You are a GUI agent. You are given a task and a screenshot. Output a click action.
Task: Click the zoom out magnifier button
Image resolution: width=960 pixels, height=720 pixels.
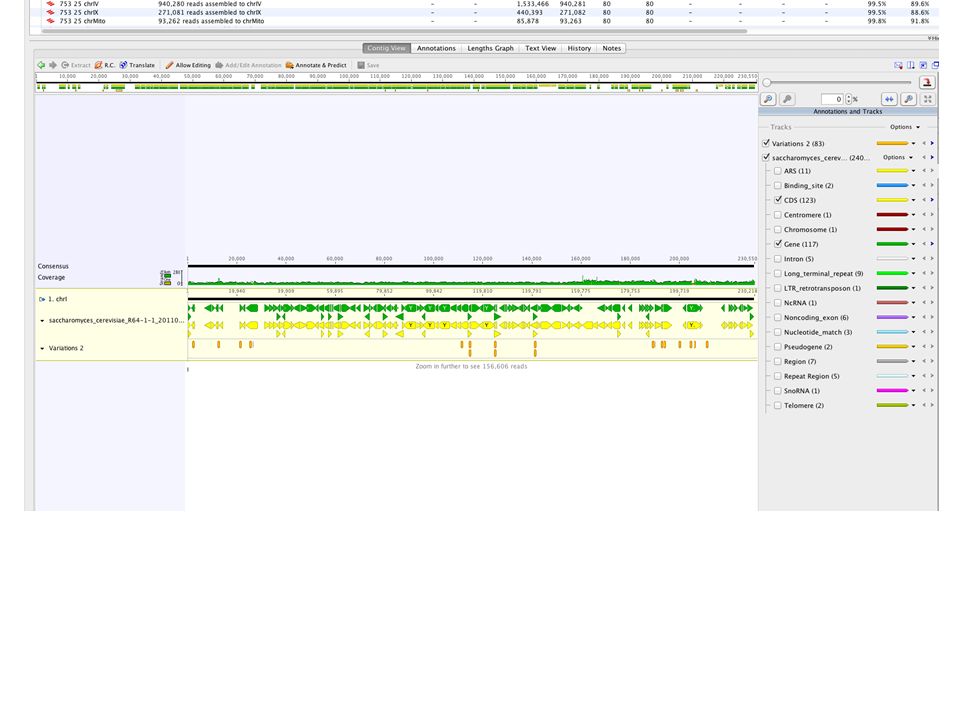click(x=787, y=99)
